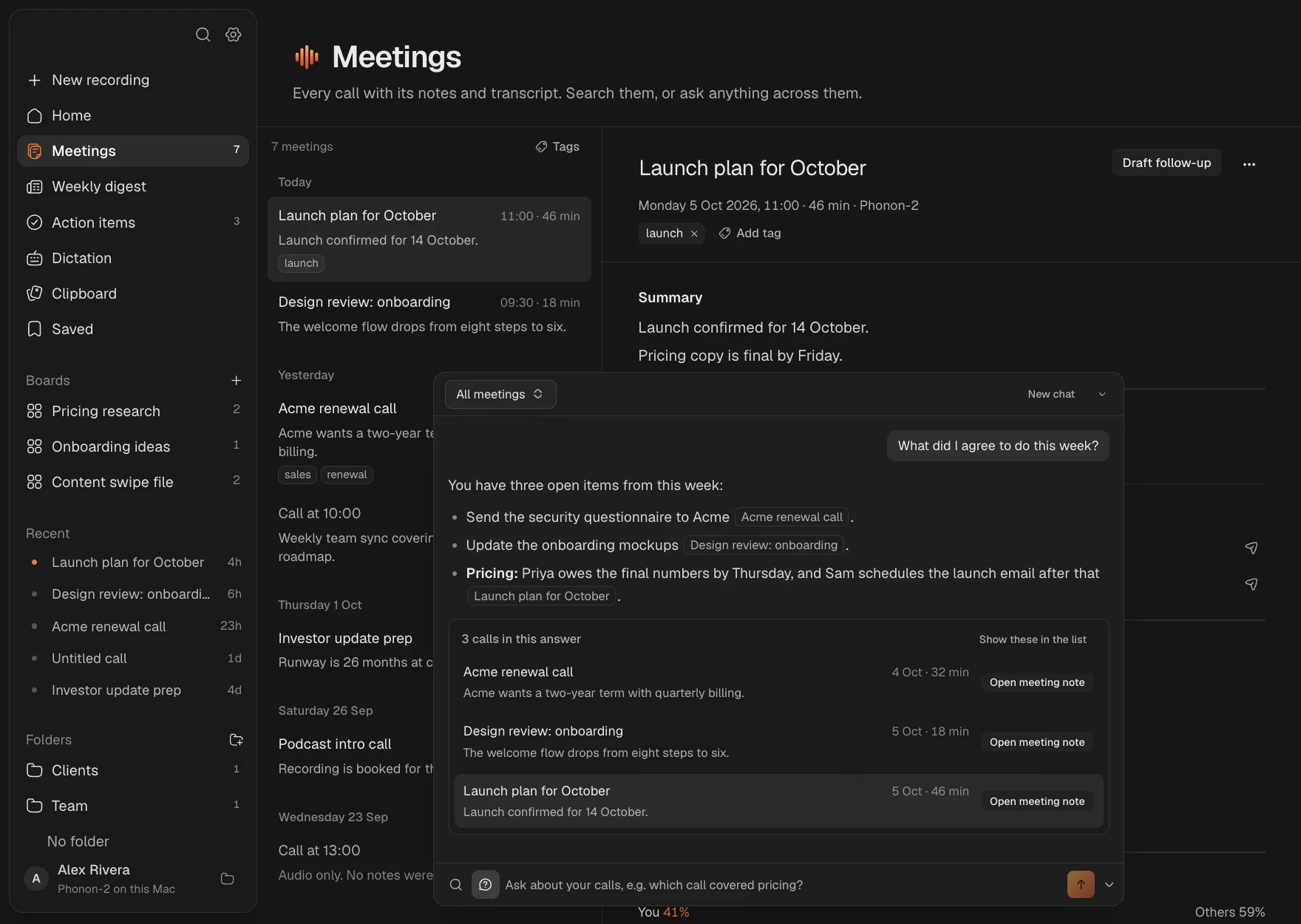The height and width of the screenshot is (924, 1301).
Task: Open recent item Launch plan for October
Action: [x=133, y=563]
